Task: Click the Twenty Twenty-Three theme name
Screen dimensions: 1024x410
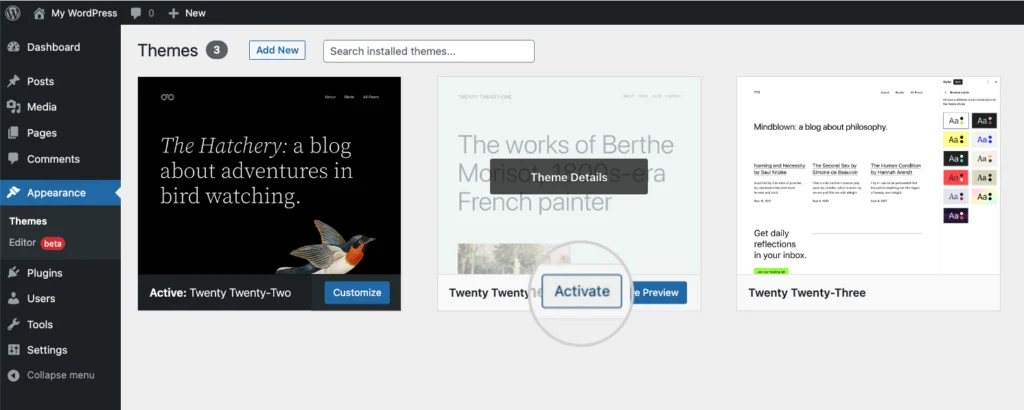Action: click(x=807, y=293)
